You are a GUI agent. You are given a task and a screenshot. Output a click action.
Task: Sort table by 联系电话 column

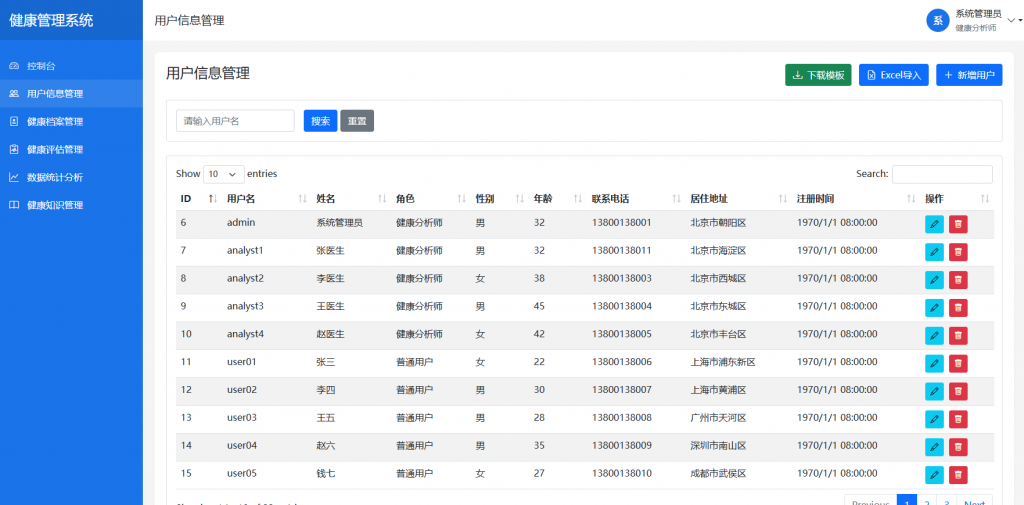tap(636, 199)
